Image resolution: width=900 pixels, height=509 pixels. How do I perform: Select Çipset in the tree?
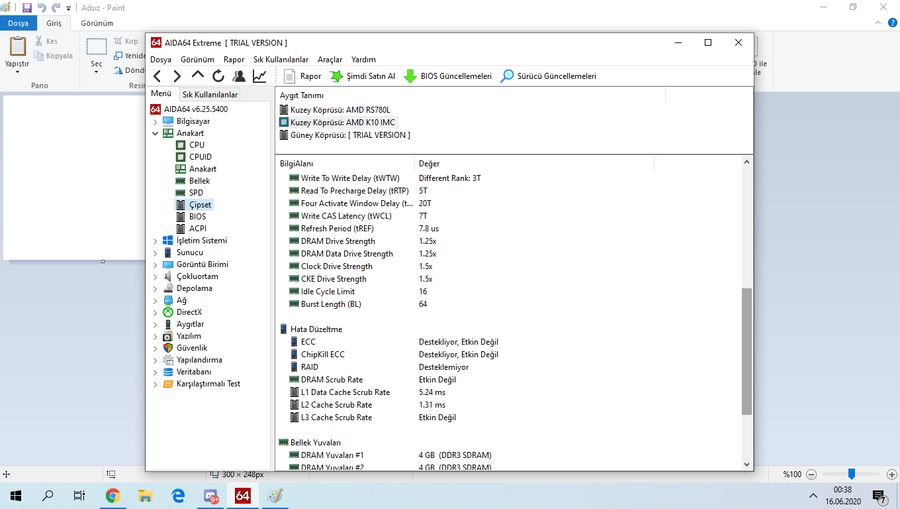[200, 205]
